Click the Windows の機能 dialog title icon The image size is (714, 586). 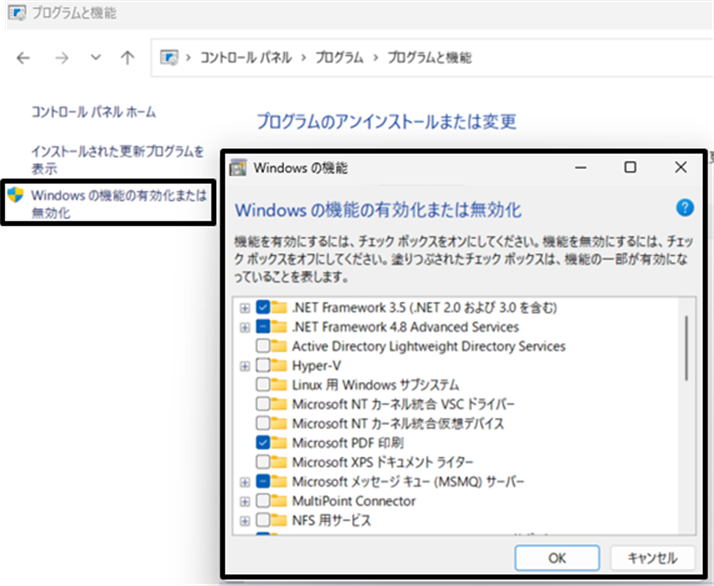(x=238, y=168)
